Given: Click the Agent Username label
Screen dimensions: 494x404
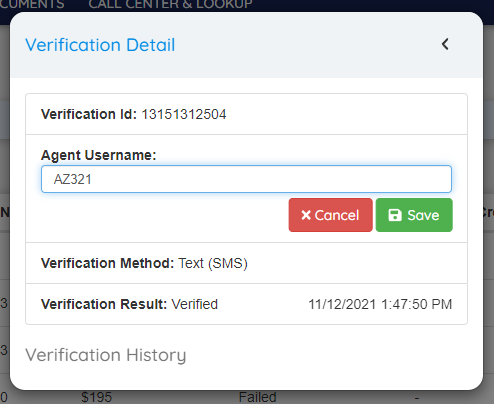Looking at the screenshot, I should [99, 155].
